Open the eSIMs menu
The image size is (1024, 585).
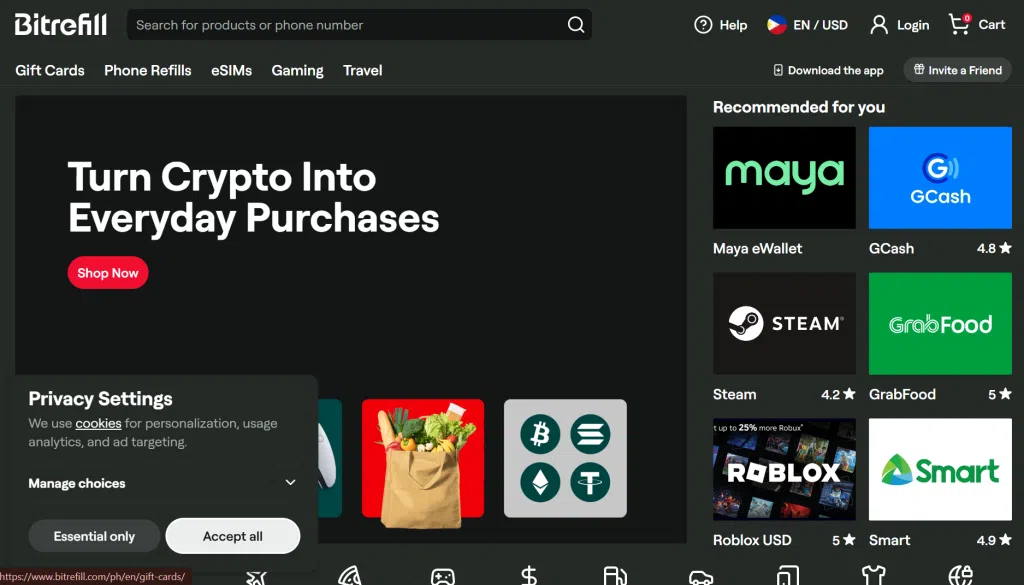(x=231, y=71)
